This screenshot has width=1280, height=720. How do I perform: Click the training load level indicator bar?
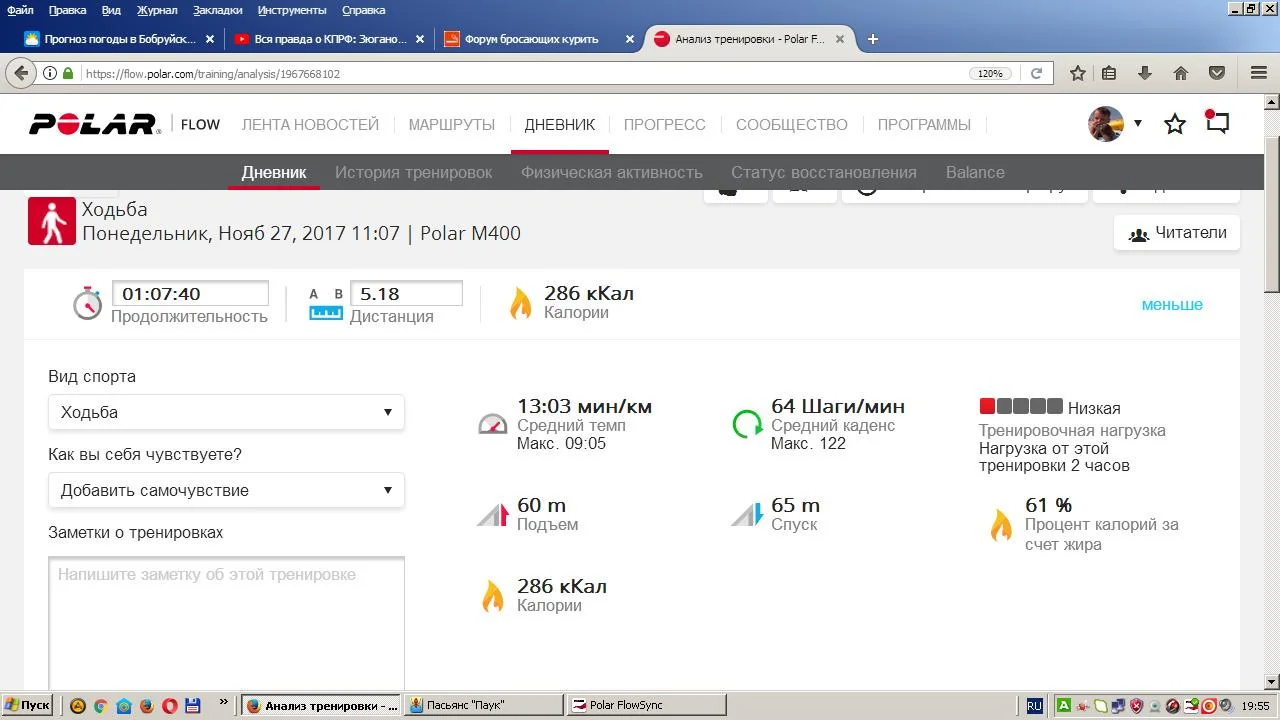(1020, 407)
